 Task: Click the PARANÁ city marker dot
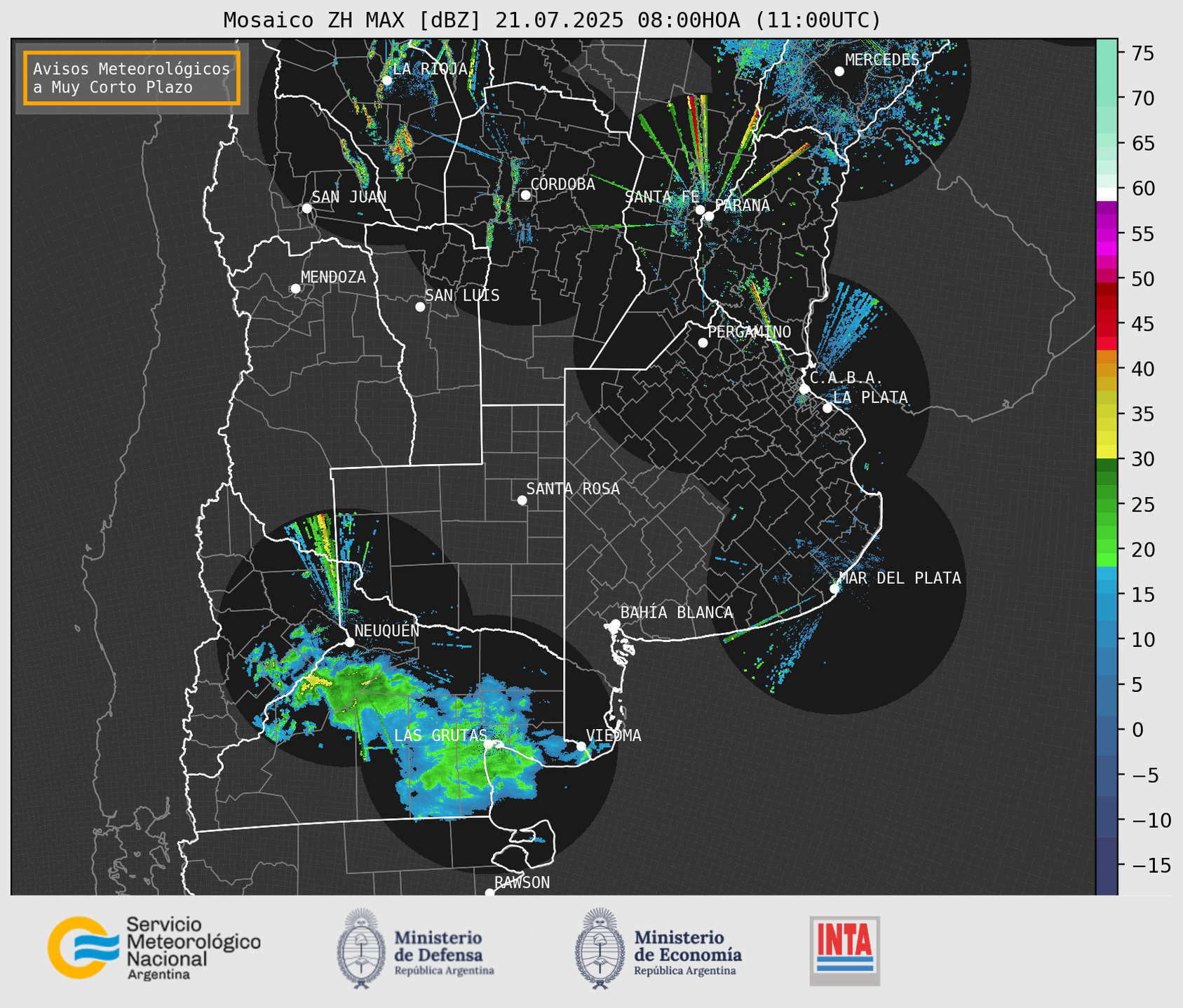click(x=709, y=216)
